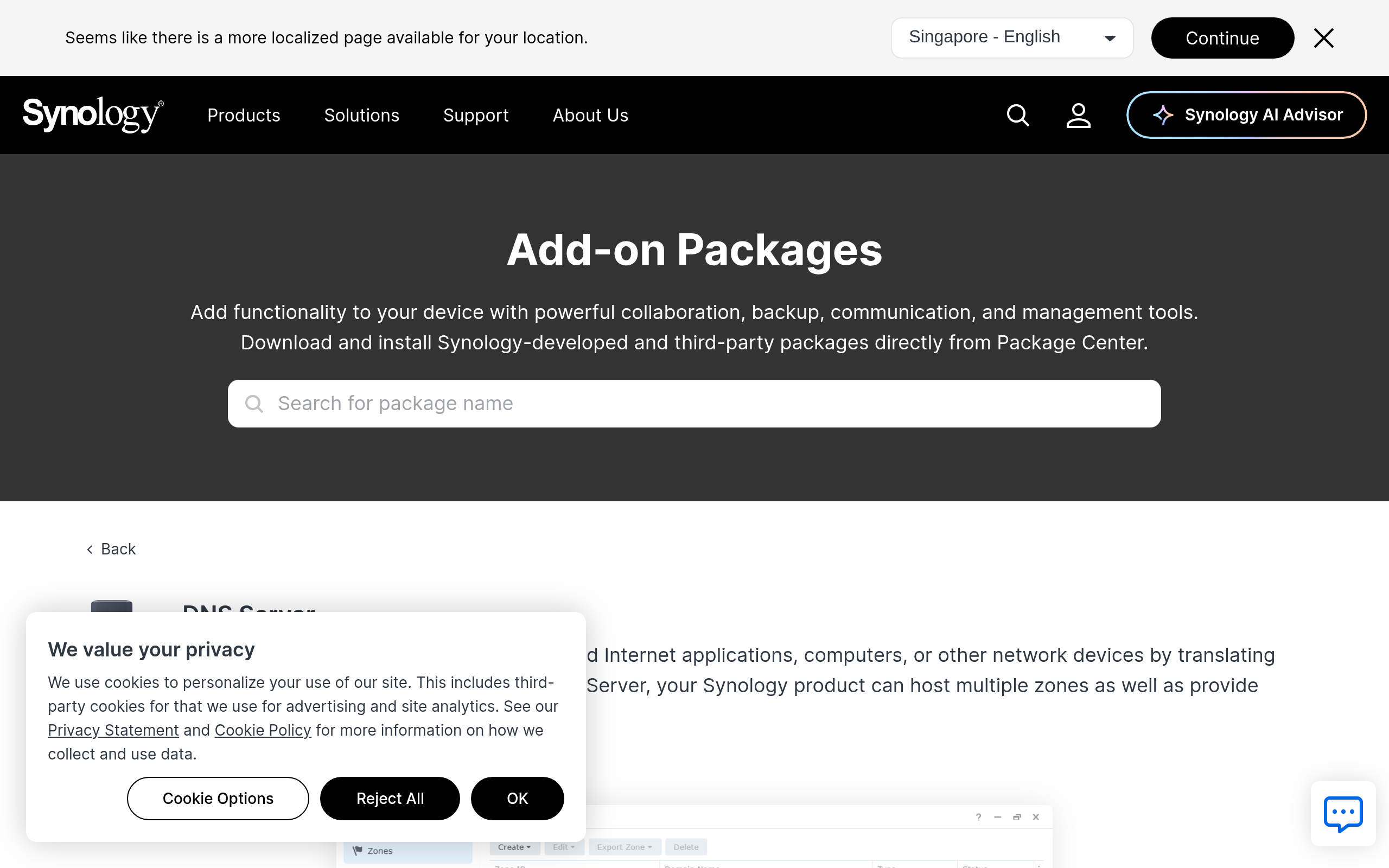Open the Products menu
Viewport: 1389px width, 868px height.
tap(244, 116)
